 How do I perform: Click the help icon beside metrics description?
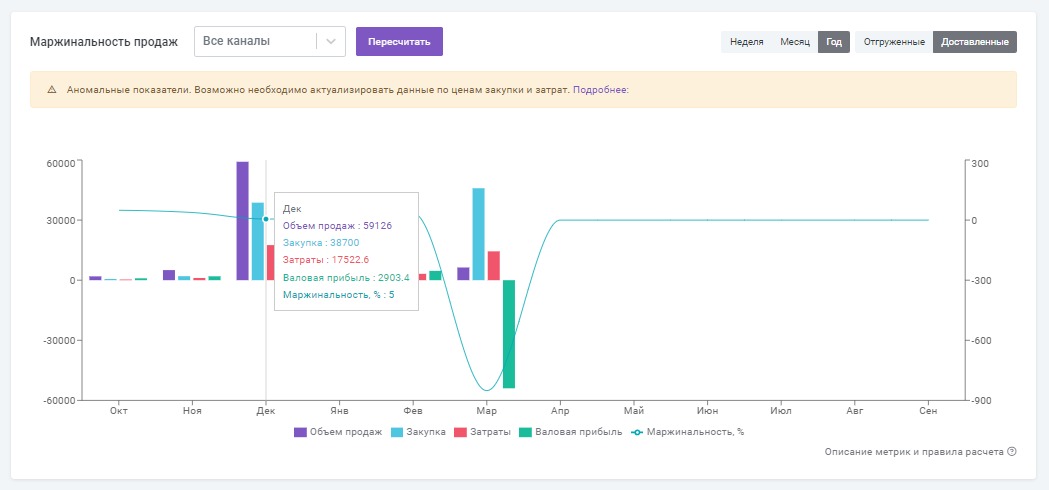click(1012, 452)
